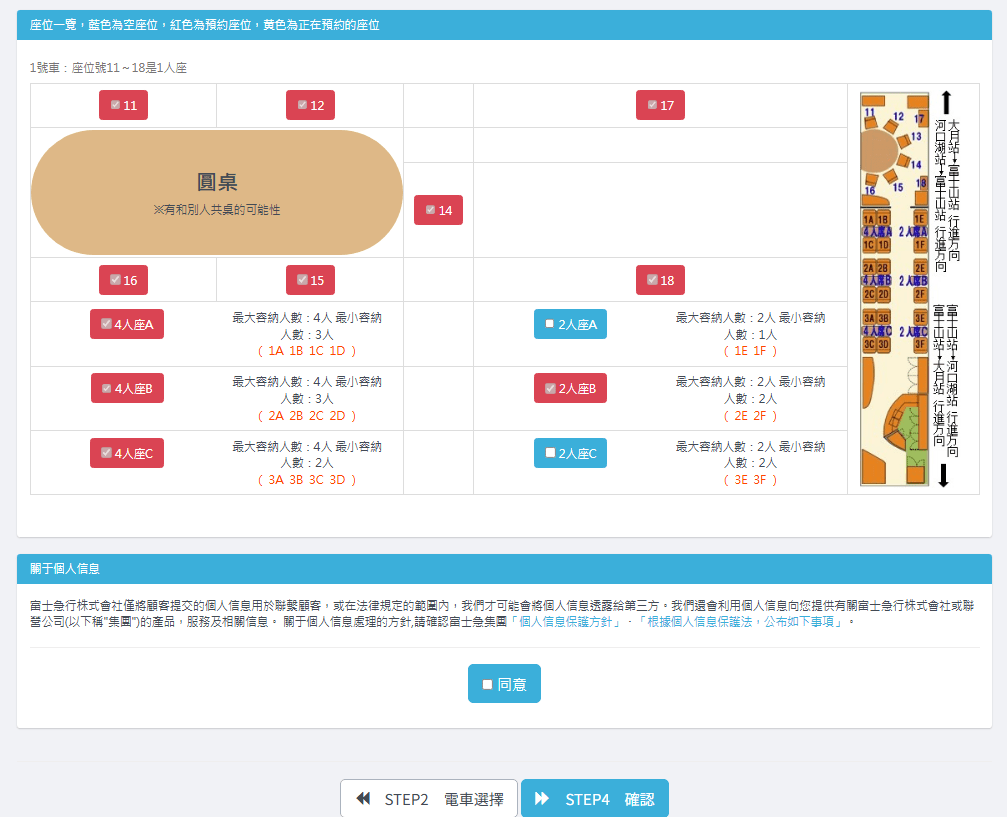Select seat 18 button
The width and height of the screenshot is (1007, 817).
660,280
